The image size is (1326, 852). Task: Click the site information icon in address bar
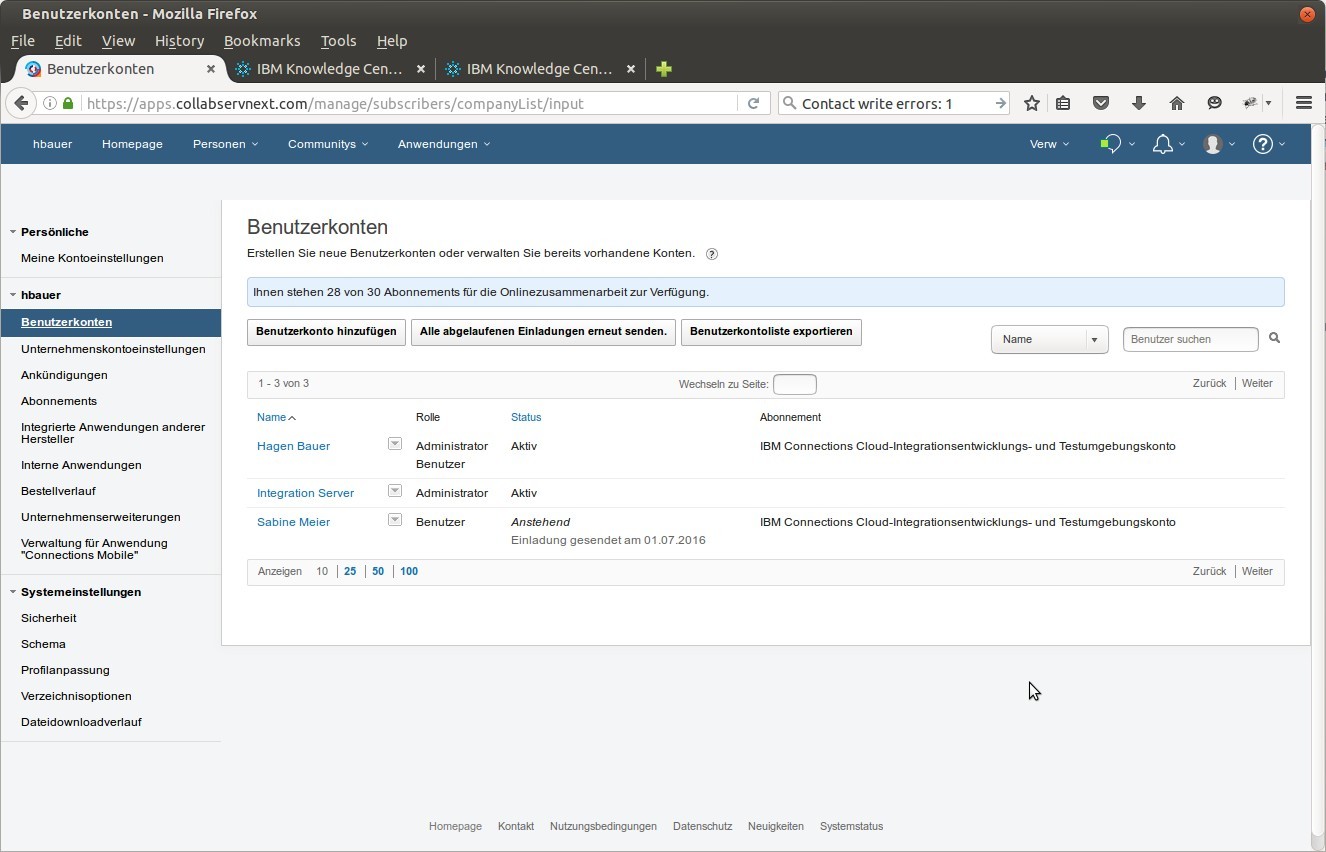[x=49, y=103]
